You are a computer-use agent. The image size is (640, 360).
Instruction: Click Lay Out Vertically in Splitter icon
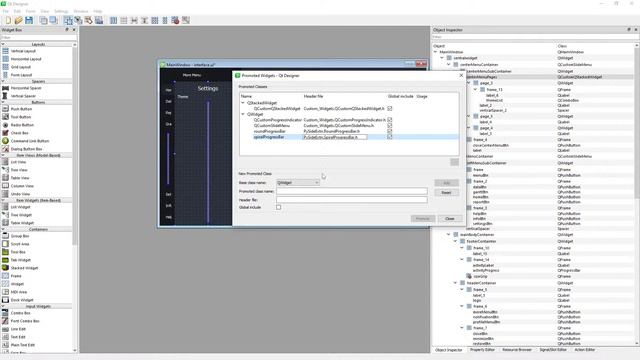pyautogui.click(x=144, y=20)
